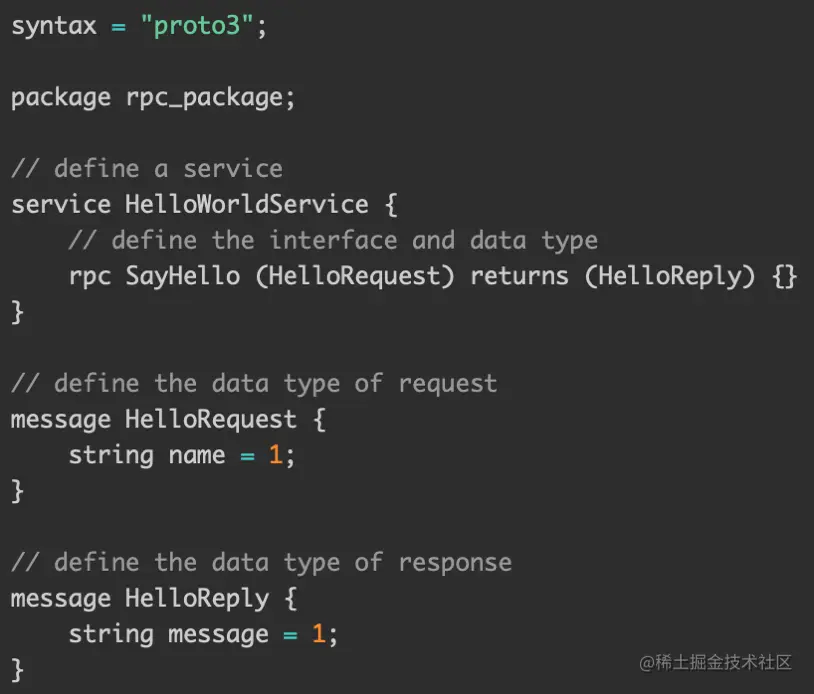814x694 pixels.
Task: Click the HelloWorldService service name
Action: click(x=247, y=205)
